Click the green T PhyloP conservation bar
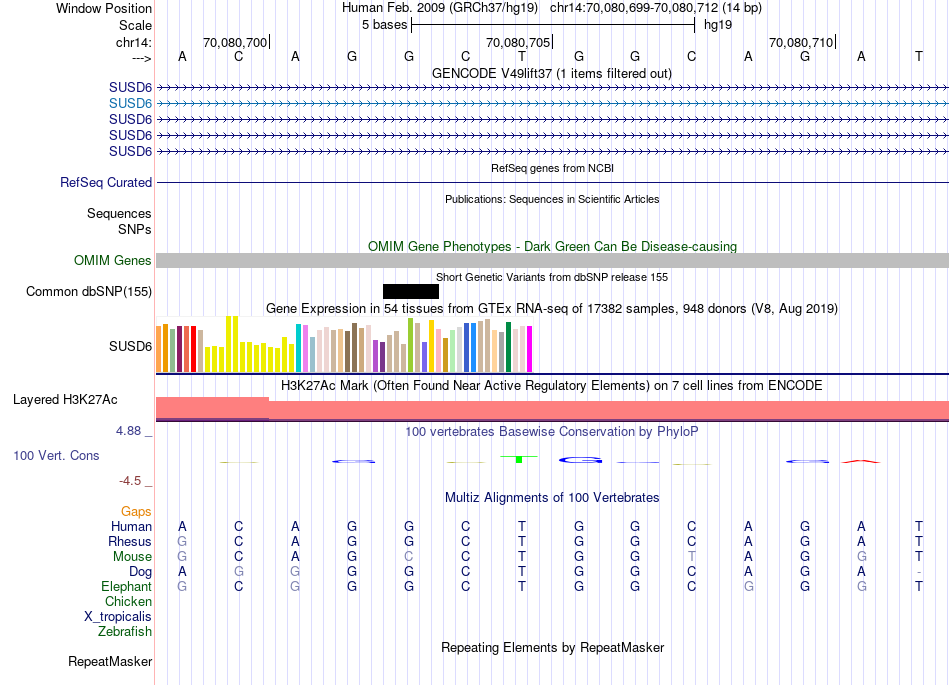Screen dimensions: 950x685 pyautogui.click(x=519, y=459)
